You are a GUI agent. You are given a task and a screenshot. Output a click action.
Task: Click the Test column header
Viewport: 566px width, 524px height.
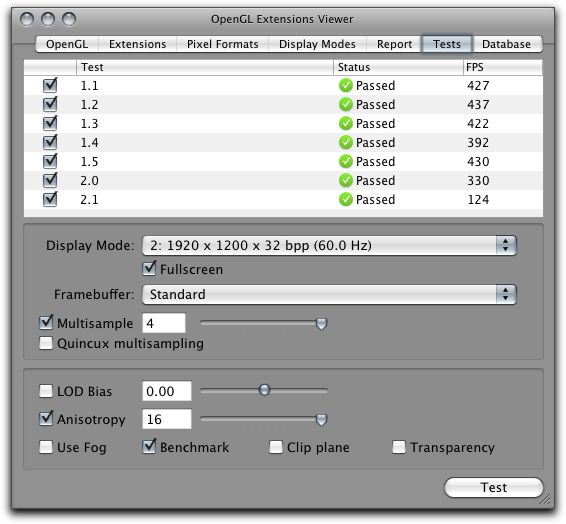pos(205,67)
